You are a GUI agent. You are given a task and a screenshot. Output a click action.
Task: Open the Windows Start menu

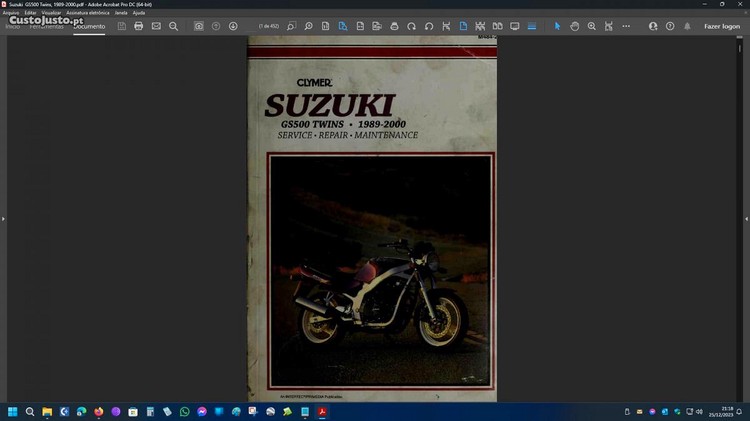click(x=13, y=411)
